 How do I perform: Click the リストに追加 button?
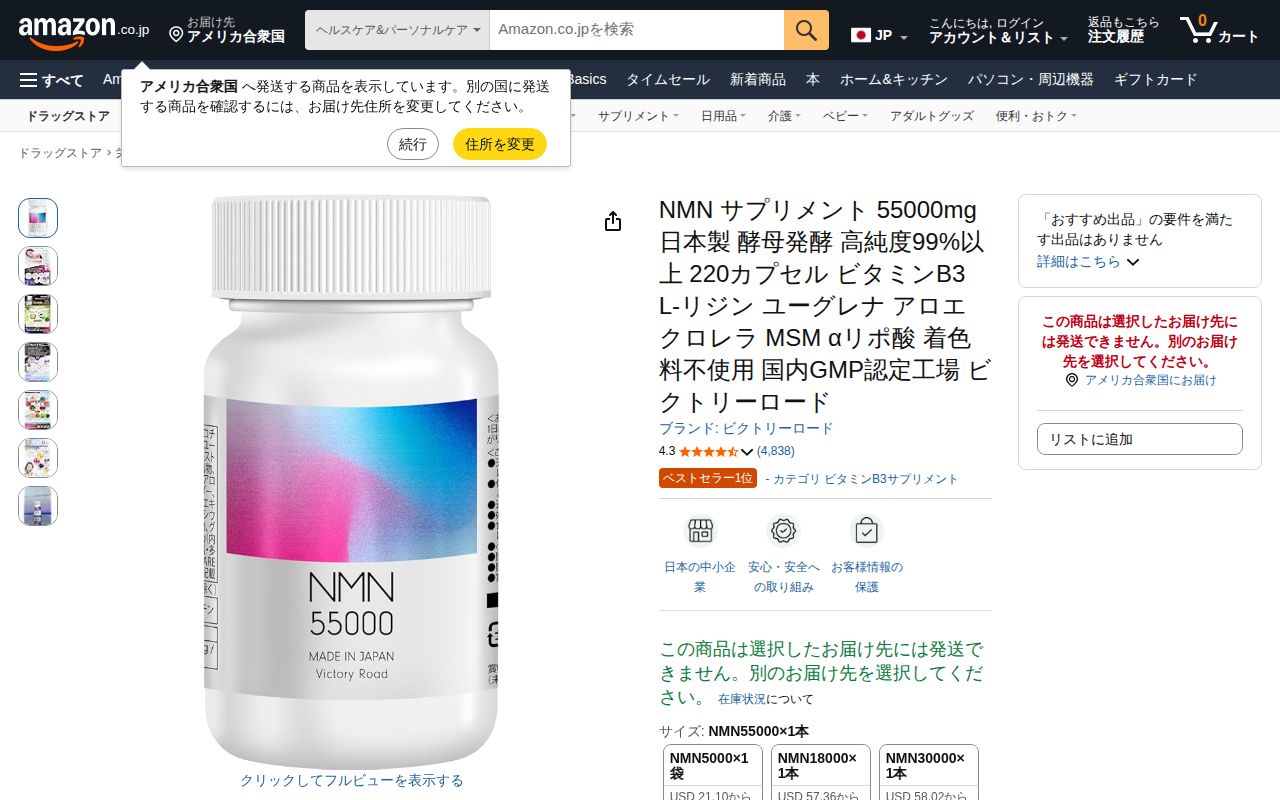tap(1140, 439)
